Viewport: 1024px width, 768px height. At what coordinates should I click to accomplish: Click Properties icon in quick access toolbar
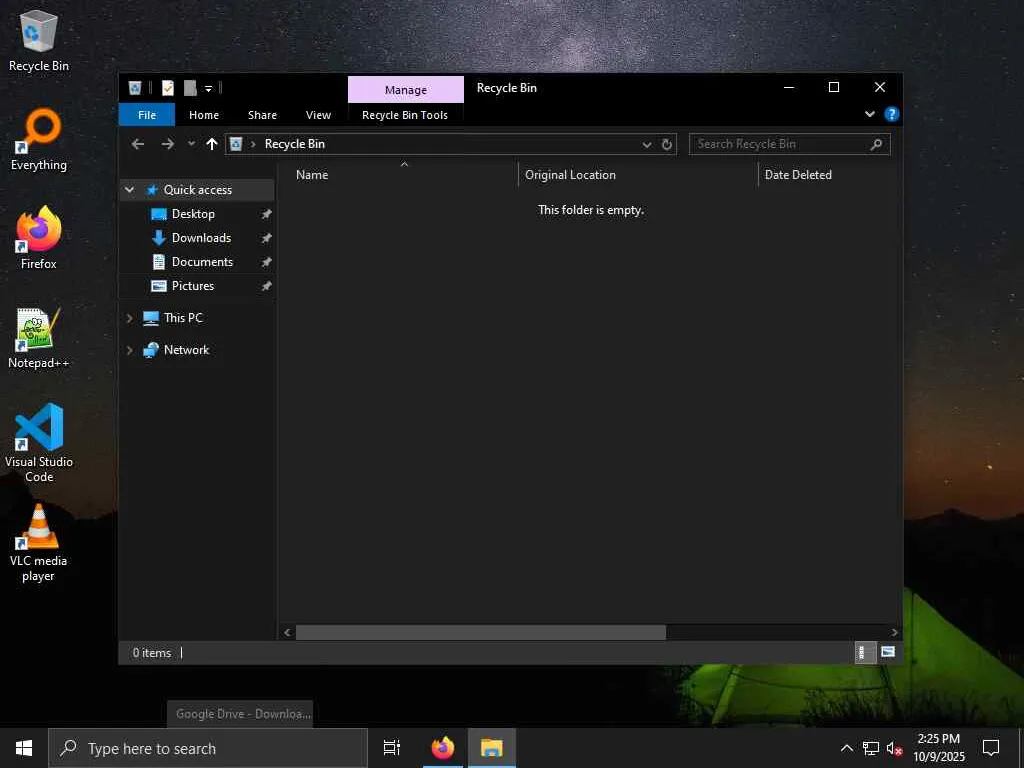(x=168, y=88)
